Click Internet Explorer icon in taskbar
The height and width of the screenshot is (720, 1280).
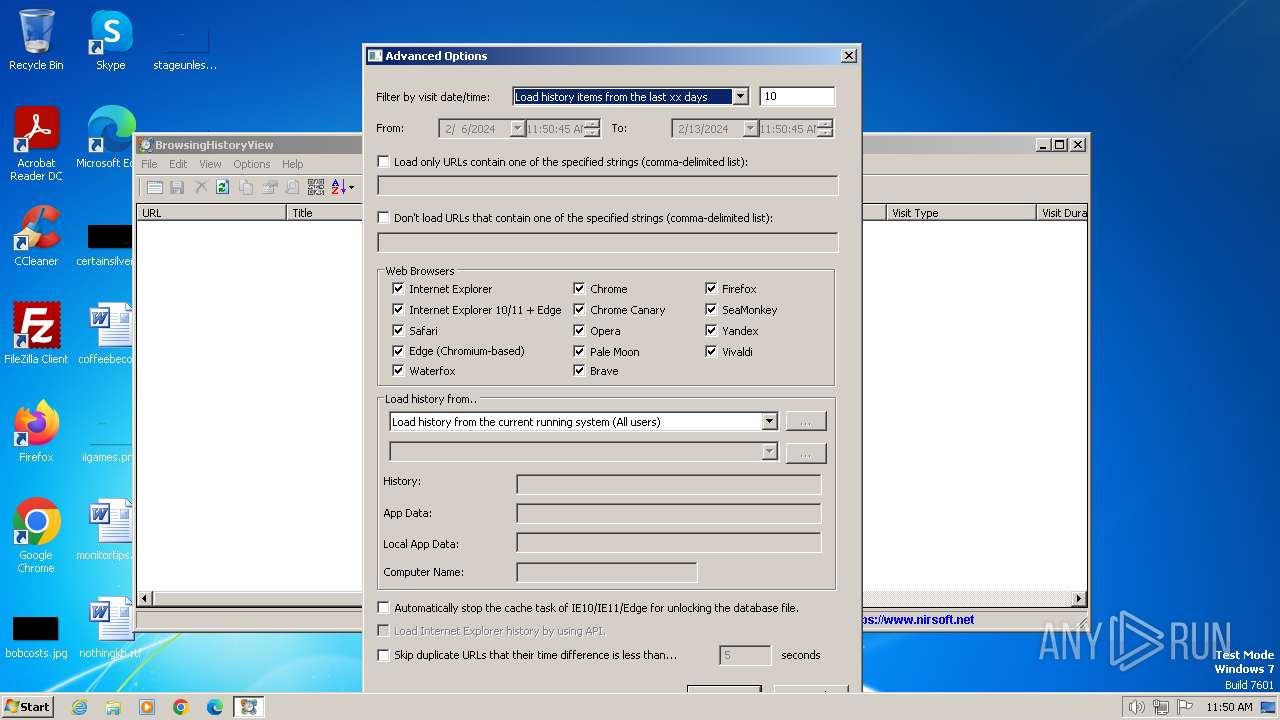[x=79, y=707]
